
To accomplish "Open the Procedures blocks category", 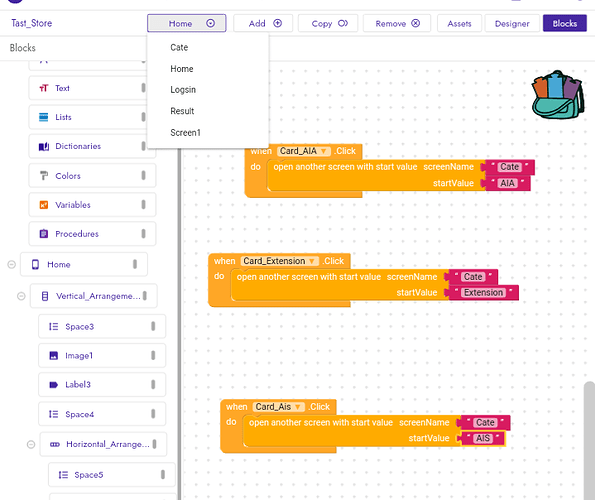I will tap(92, 234).
